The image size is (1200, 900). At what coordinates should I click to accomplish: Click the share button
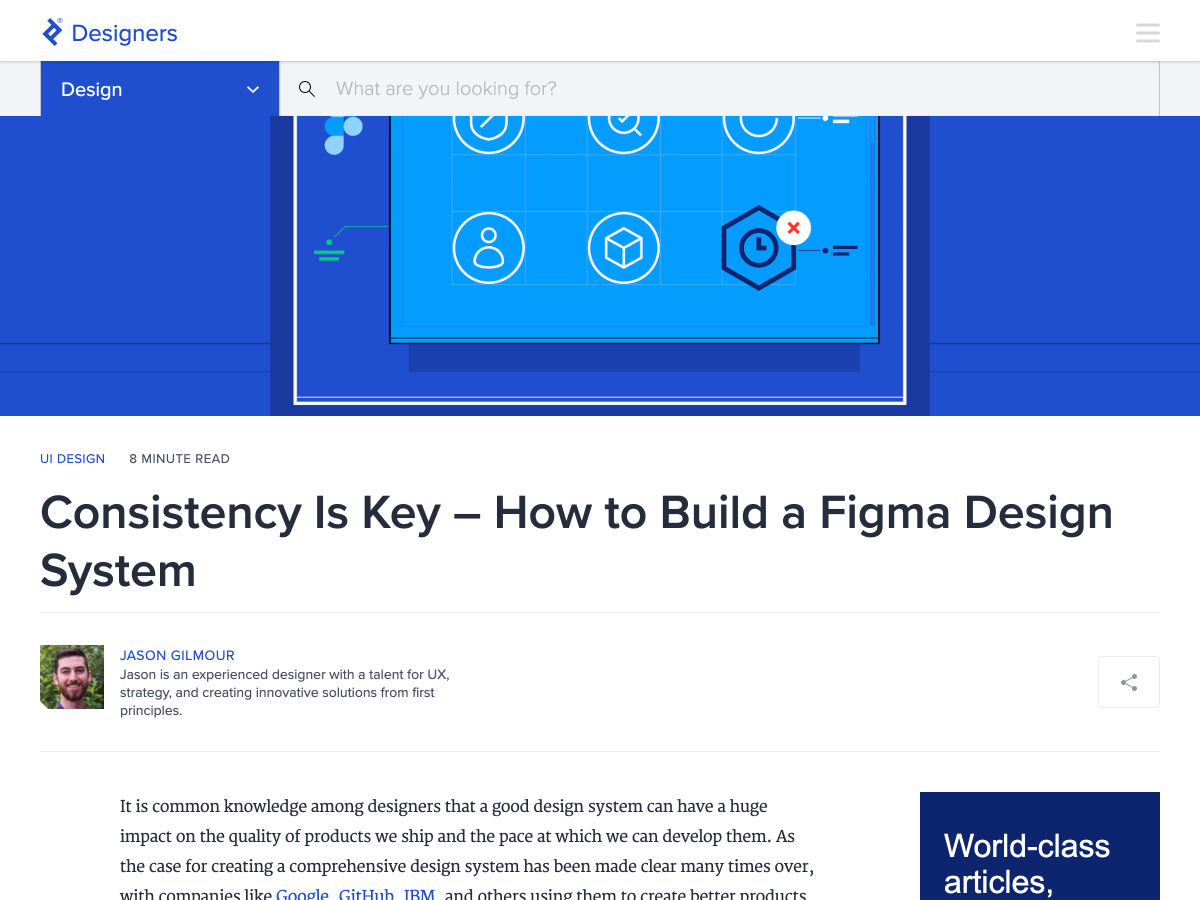1129,682
